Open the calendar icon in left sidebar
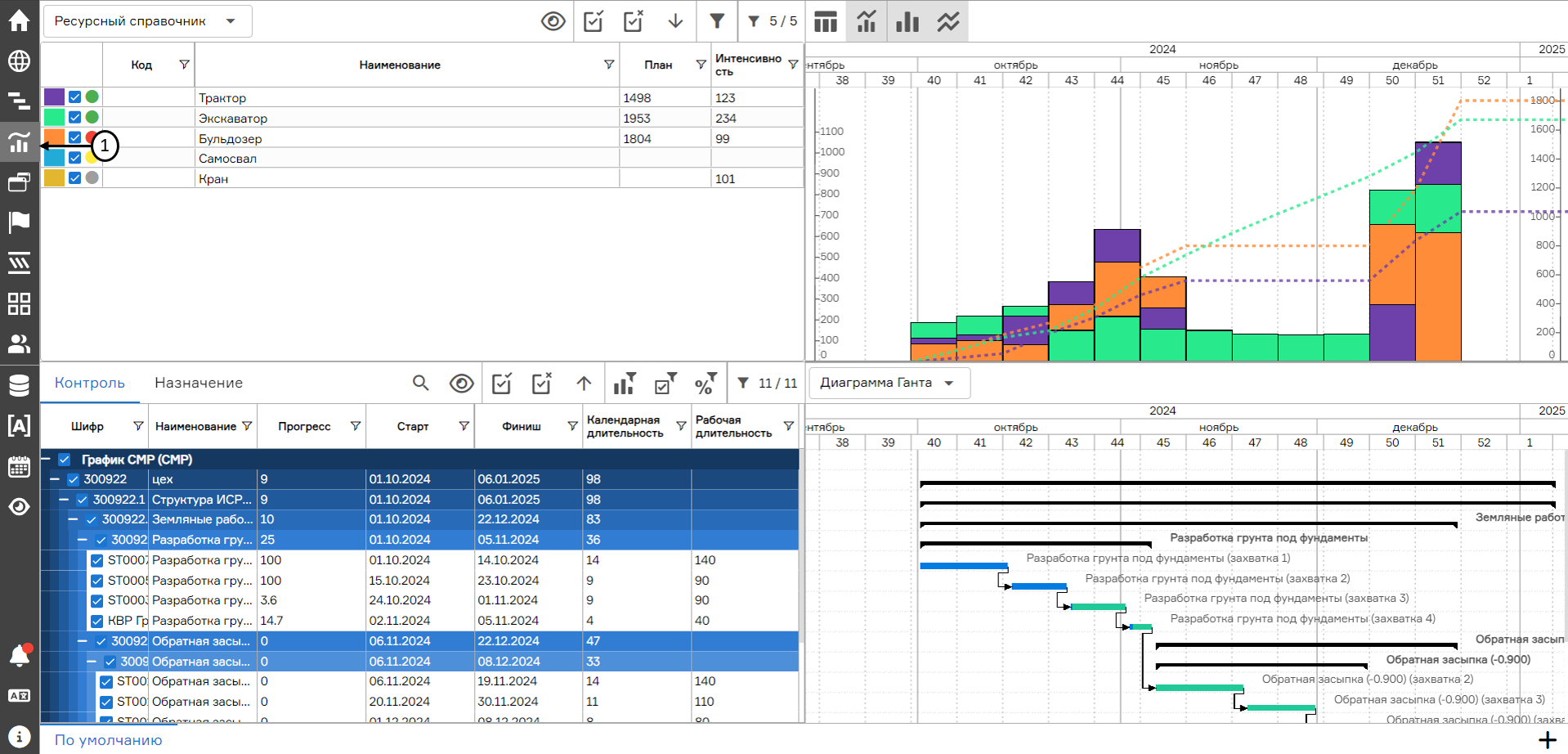The image size is (1568, 754). click(19, 466)
